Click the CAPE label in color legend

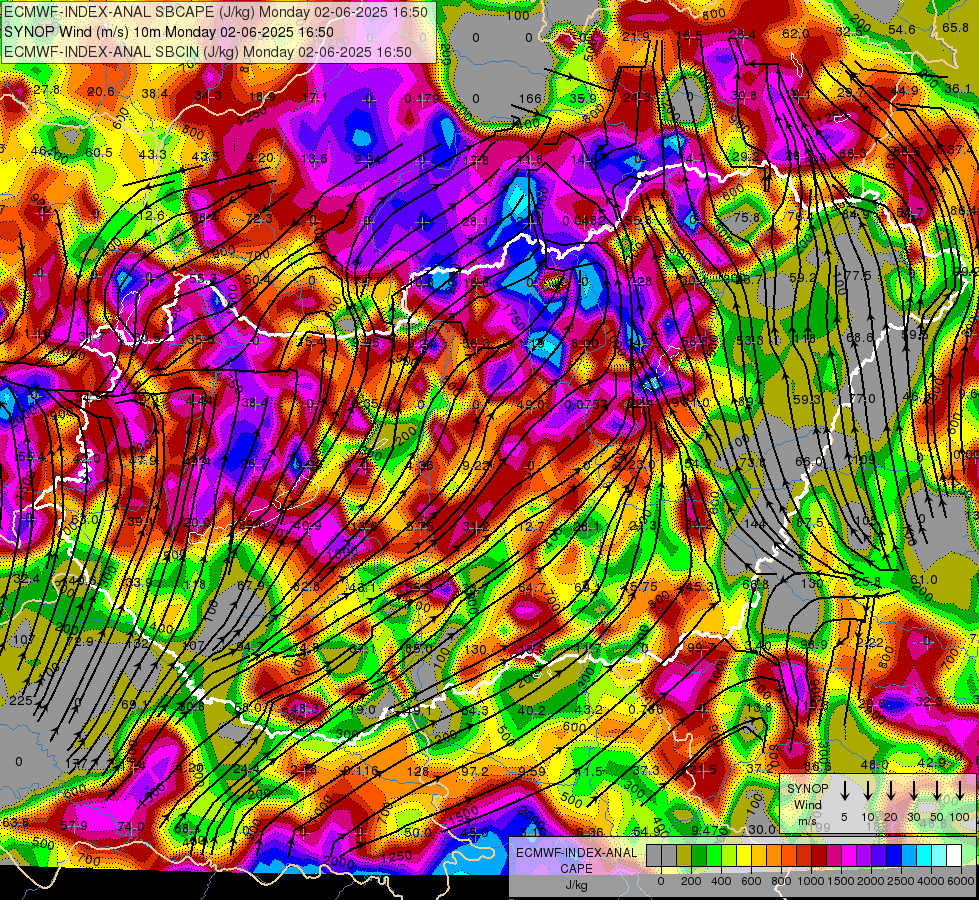[576, 869]
